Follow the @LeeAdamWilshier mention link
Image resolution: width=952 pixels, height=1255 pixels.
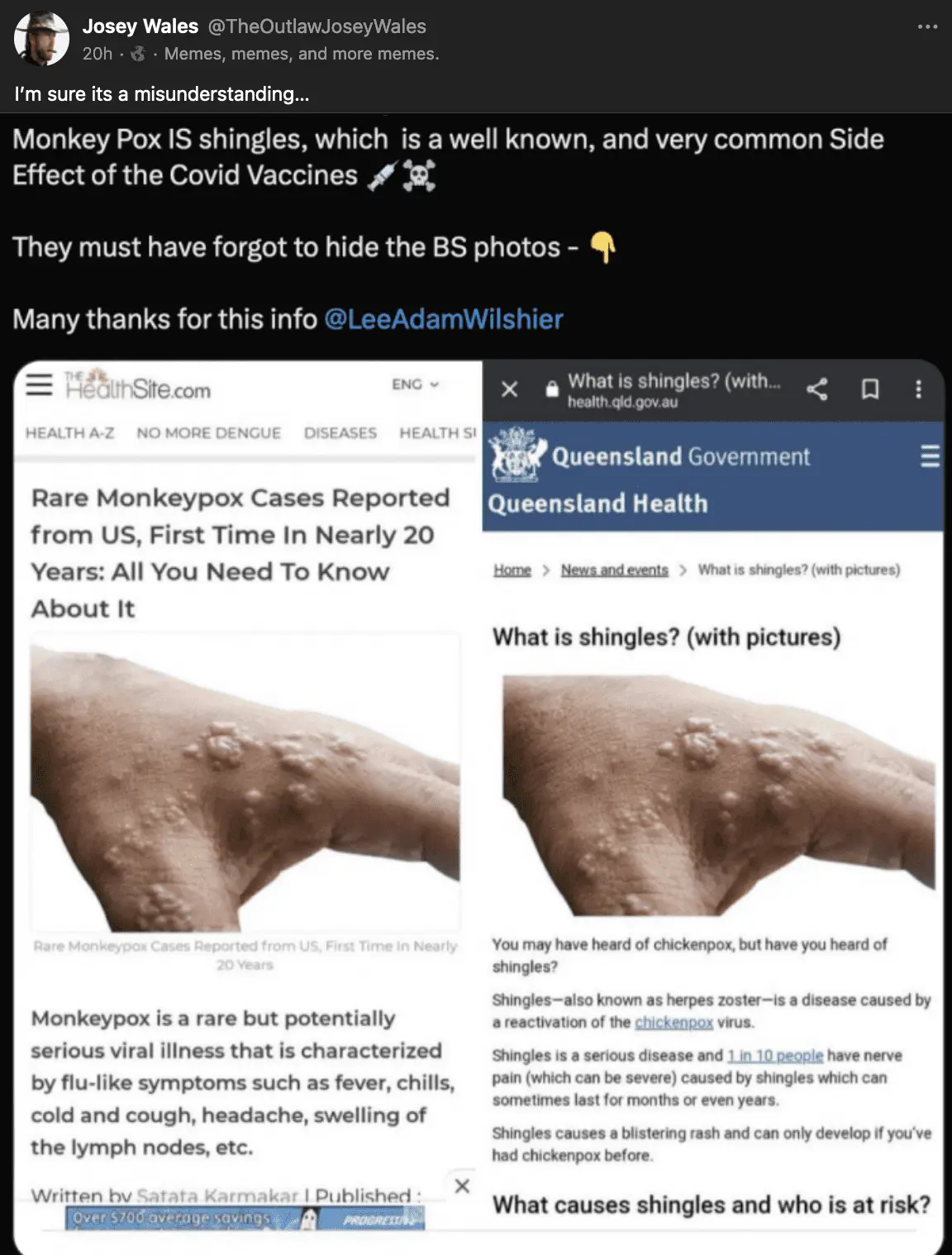point(444,319)
